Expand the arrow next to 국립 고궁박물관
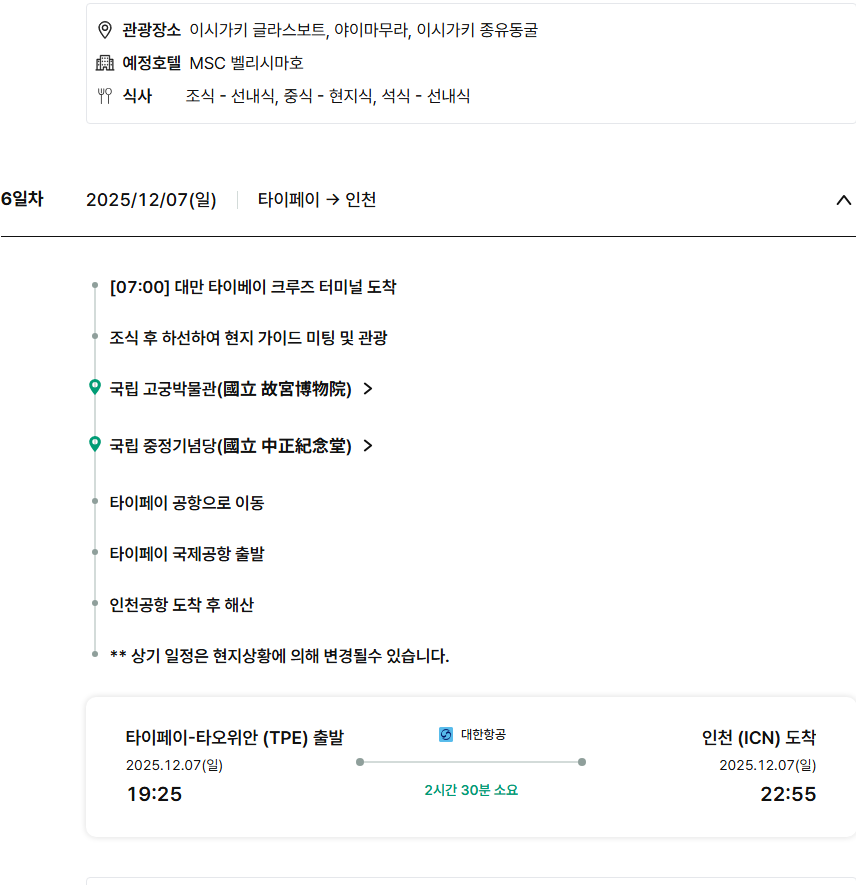 pos(368,389)
